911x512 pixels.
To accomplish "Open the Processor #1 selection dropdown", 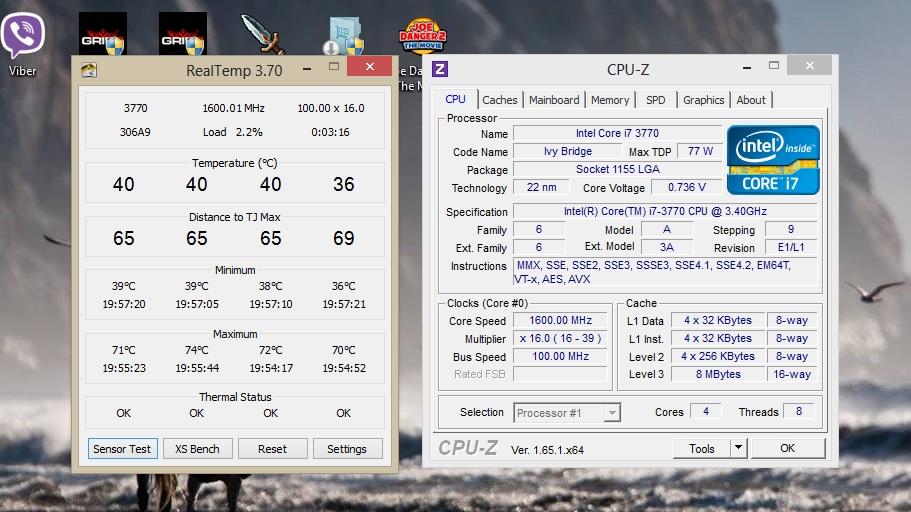I will pos(567,413).
